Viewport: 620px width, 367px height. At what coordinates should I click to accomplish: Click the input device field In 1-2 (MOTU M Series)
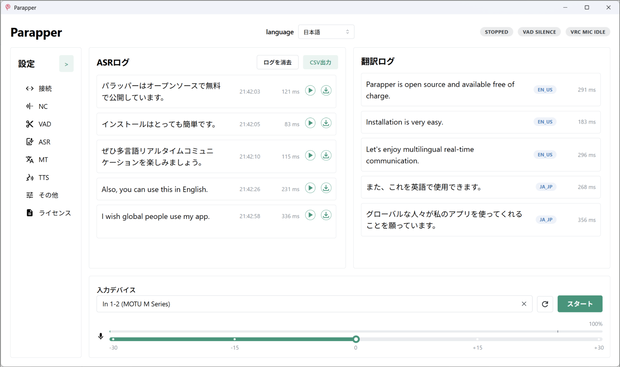pyautogui.click(x=314, y=304)
